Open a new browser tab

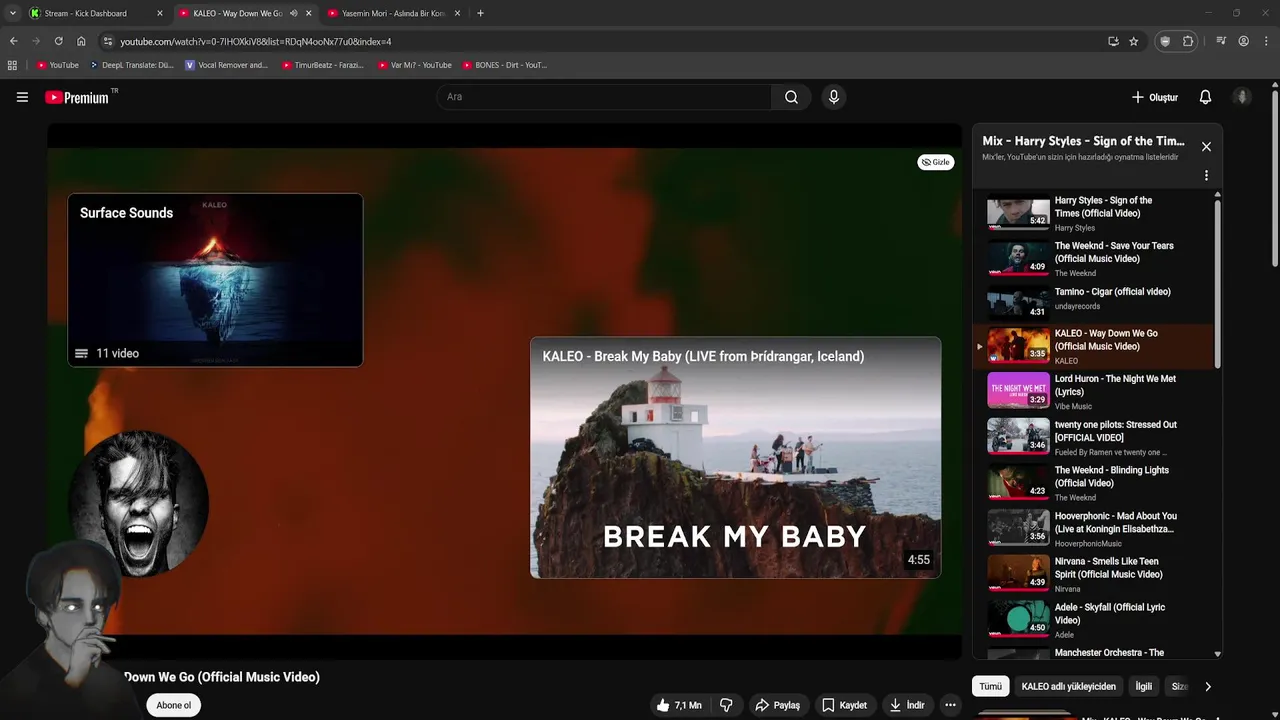[x=480, y=13]
